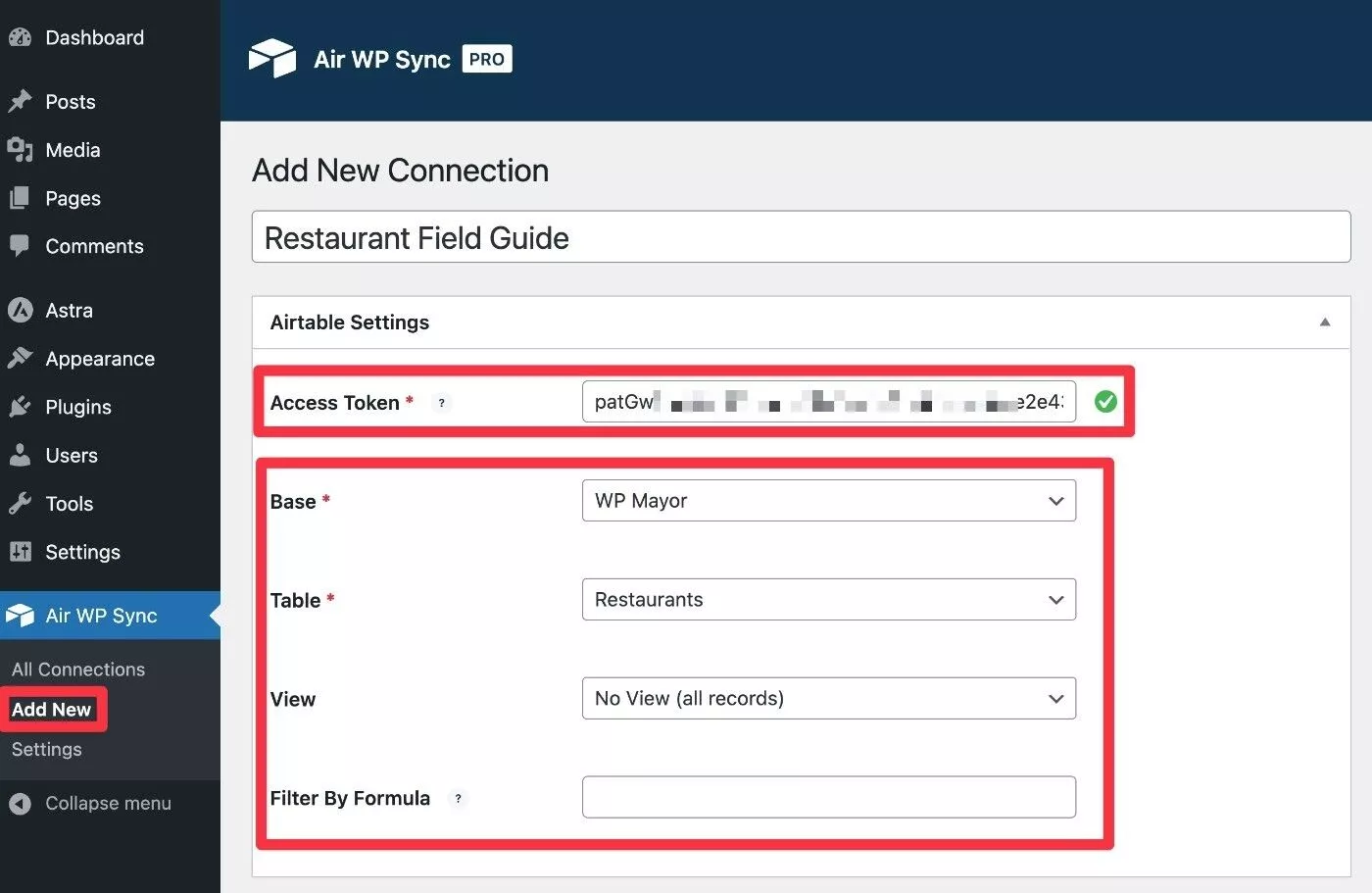
Task: Click the Collapse menu button
Action: point(110,804)
